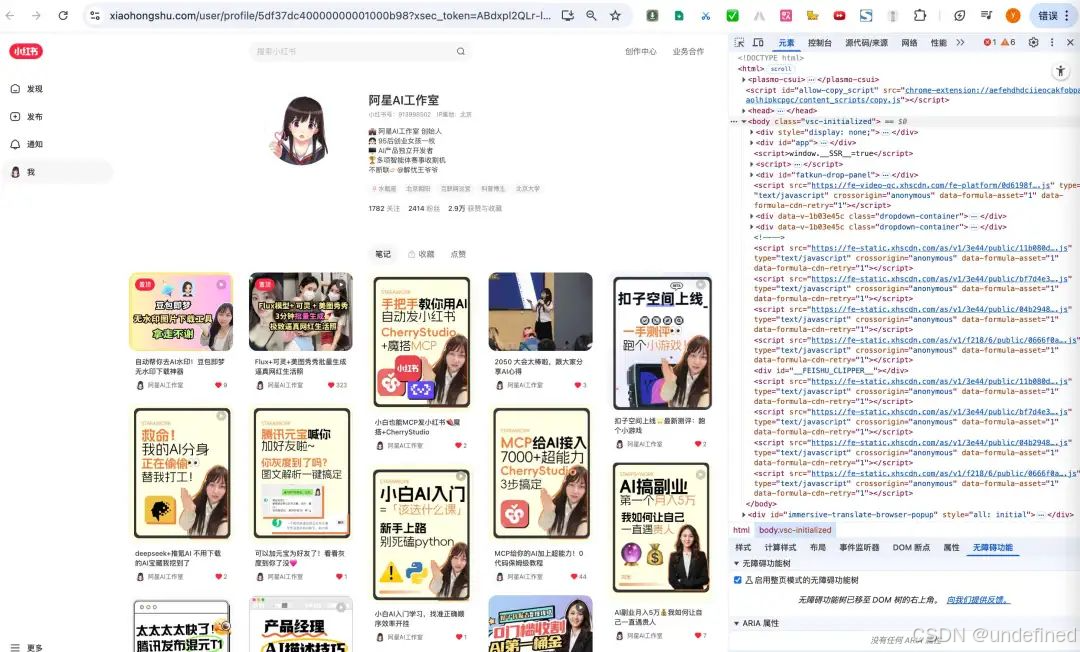
Task: Open the red YouTube-style extension icon
Action: tap(840, 15)
